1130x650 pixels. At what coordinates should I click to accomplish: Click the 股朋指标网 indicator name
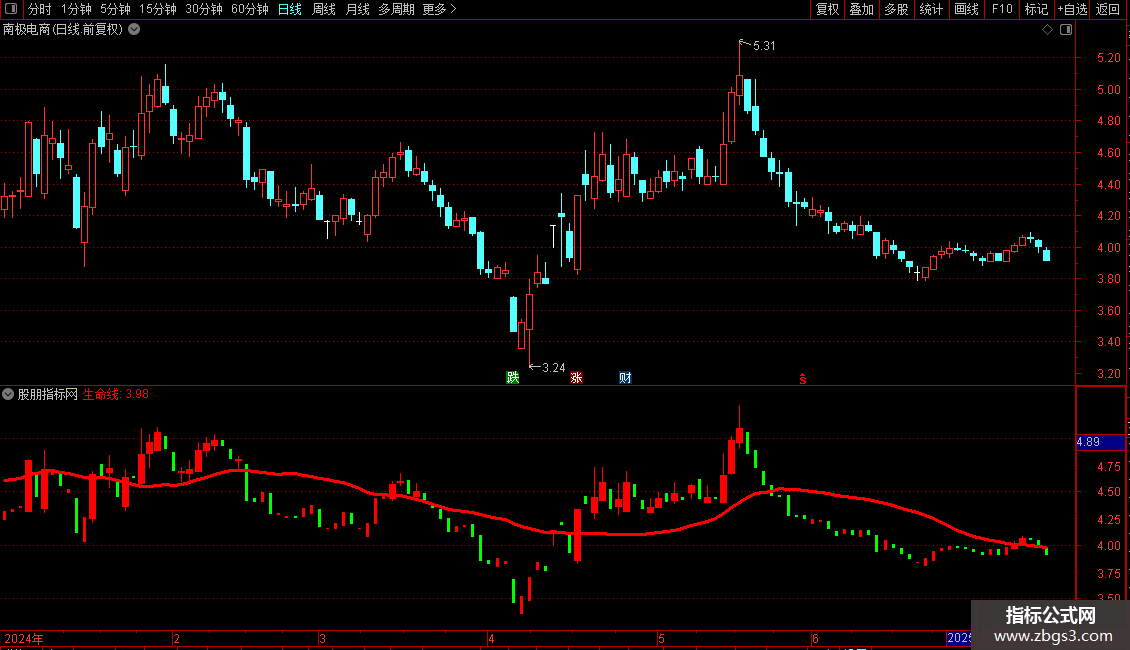48,394
